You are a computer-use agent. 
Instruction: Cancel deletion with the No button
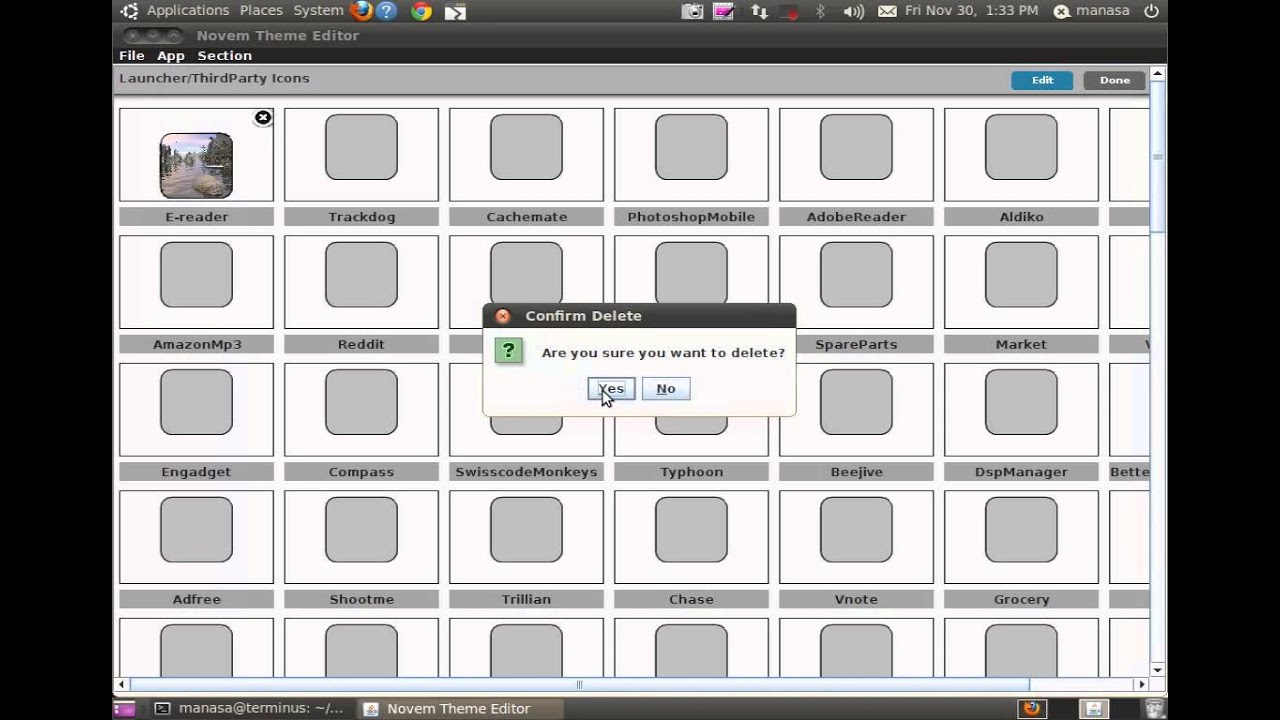pos(666,389)
